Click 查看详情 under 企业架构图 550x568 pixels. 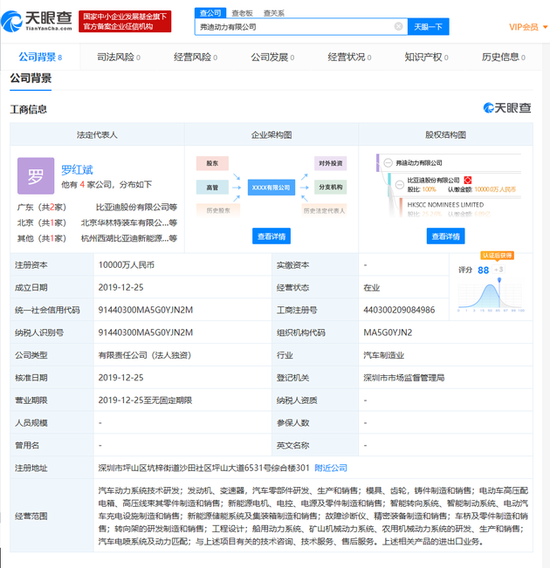pos(271,236)
